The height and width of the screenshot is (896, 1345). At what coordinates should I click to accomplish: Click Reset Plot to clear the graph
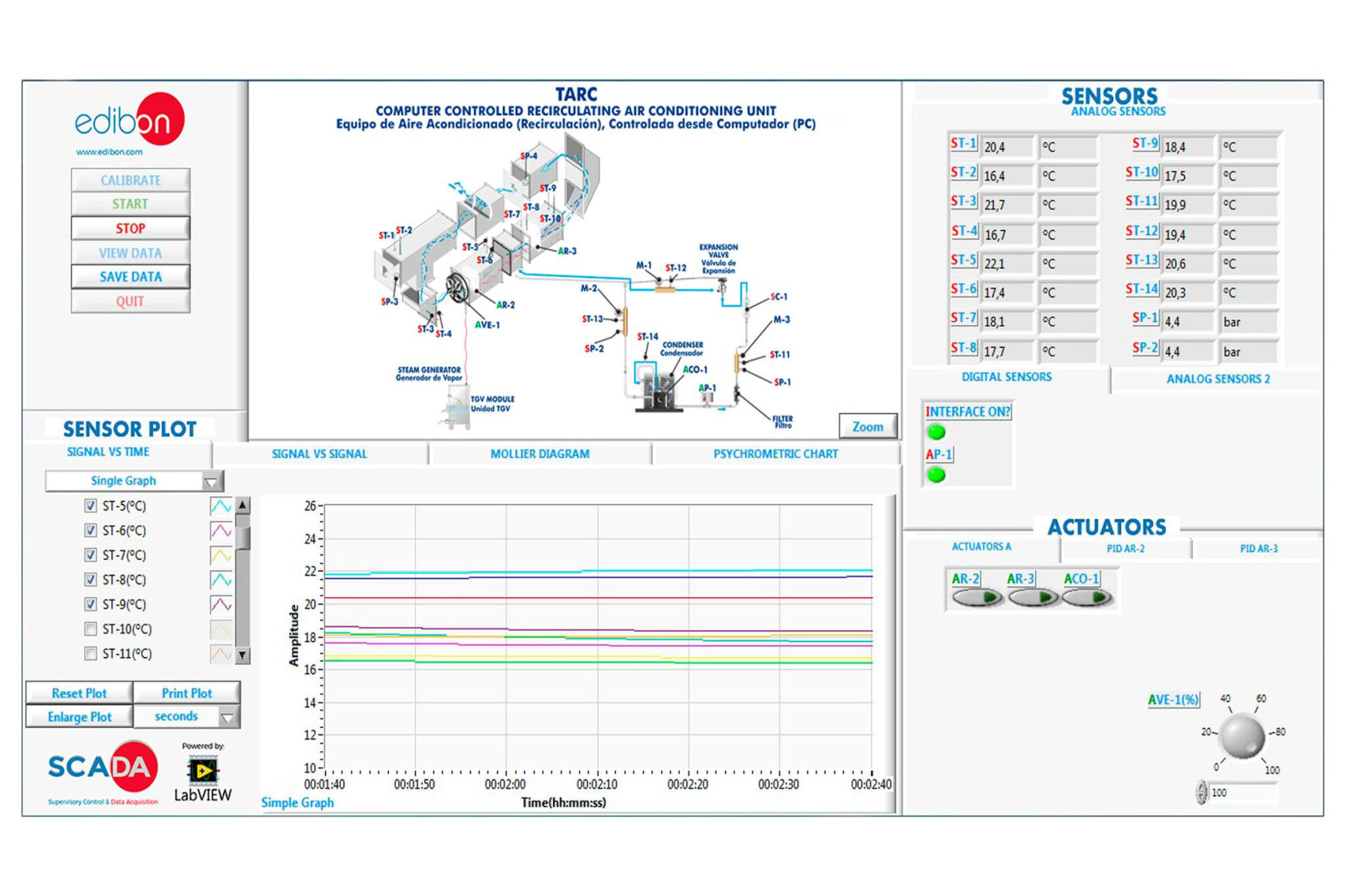78,692
